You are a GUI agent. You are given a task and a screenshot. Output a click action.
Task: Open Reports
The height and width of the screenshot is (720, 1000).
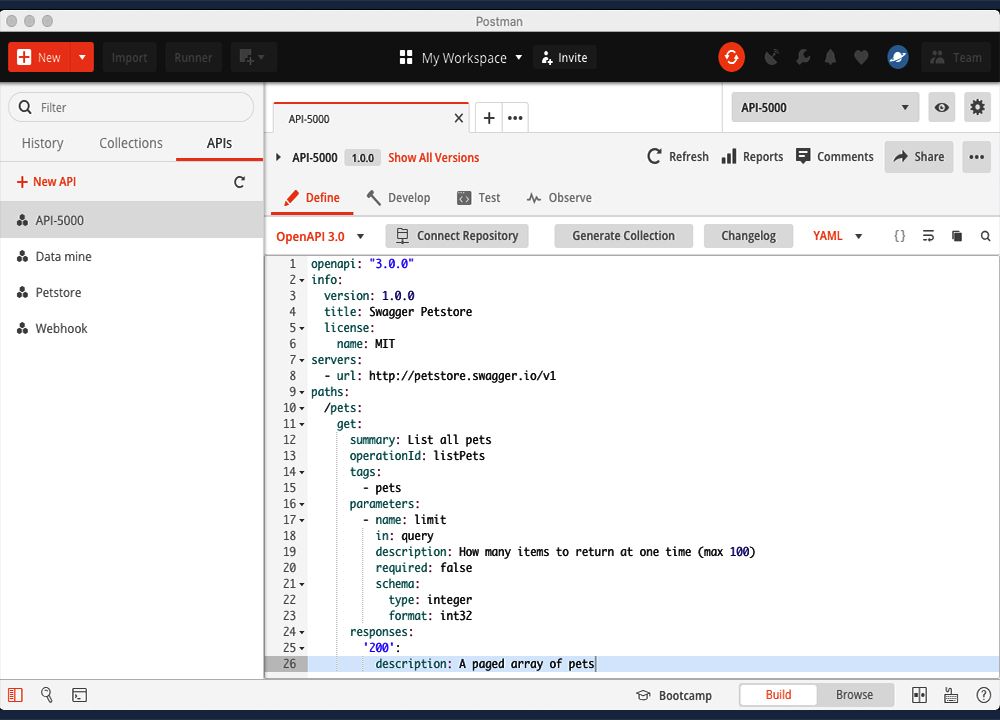pyautogui.click(x=752, y=157)
